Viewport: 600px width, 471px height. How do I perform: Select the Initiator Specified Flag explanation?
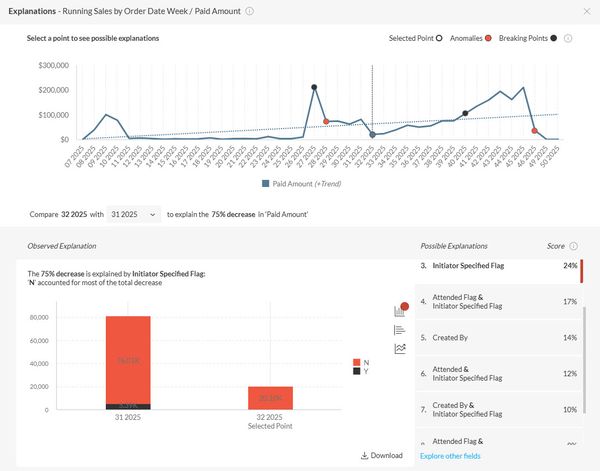click(488, 266)
